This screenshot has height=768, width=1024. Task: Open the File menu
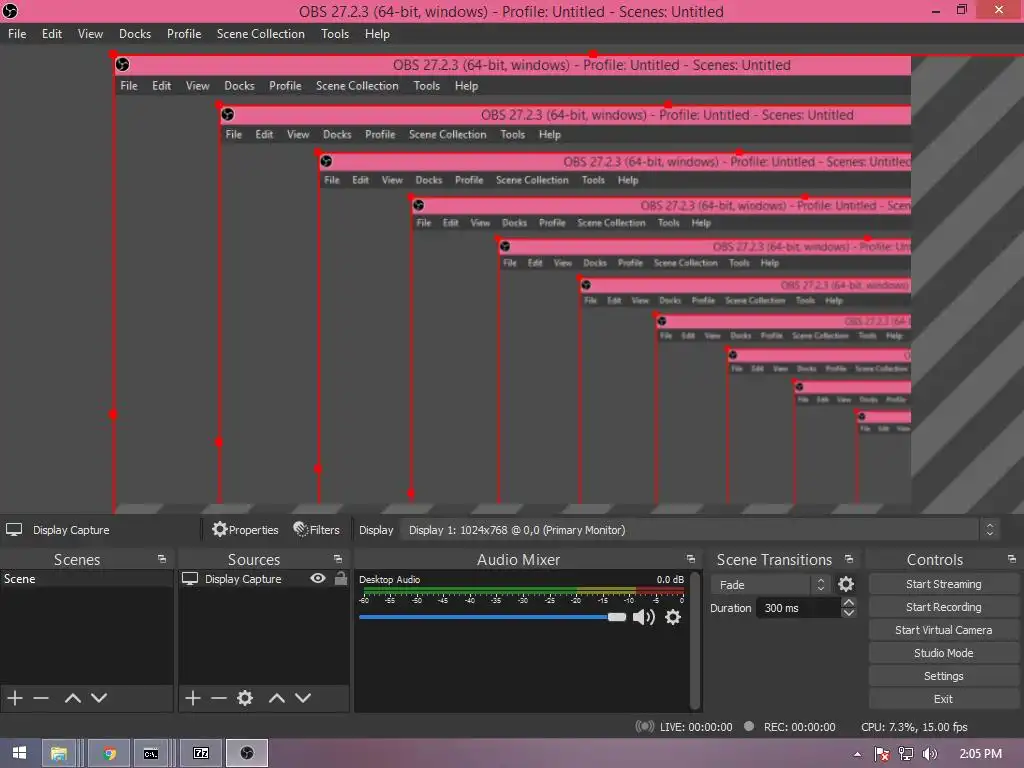17,34
